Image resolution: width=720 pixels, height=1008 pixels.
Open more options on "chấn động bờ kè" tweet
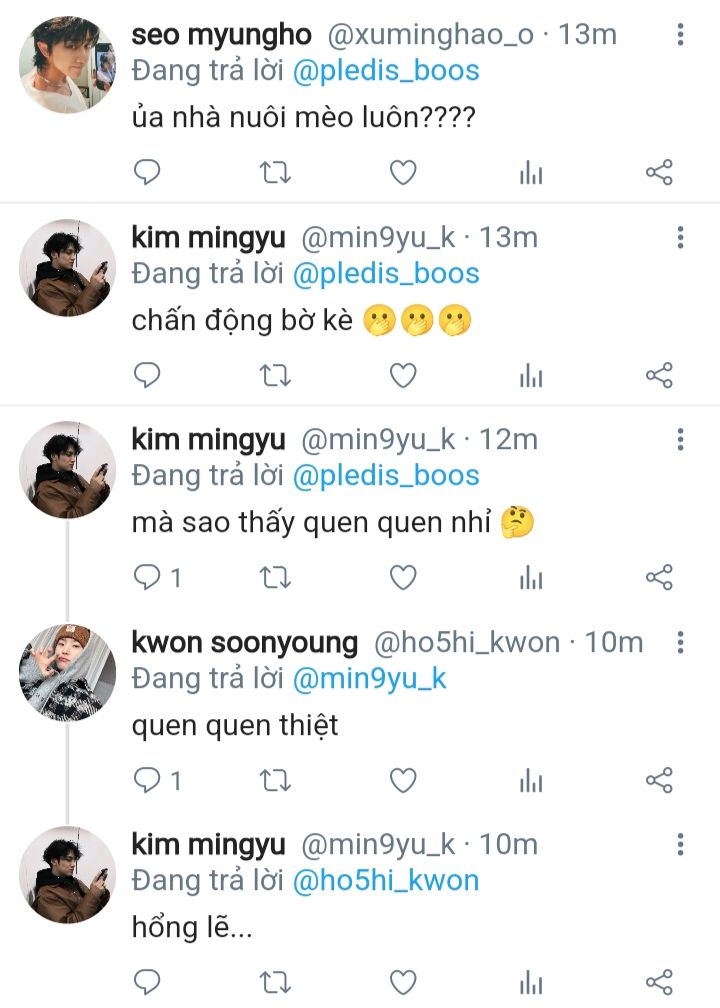coord(680,238)
